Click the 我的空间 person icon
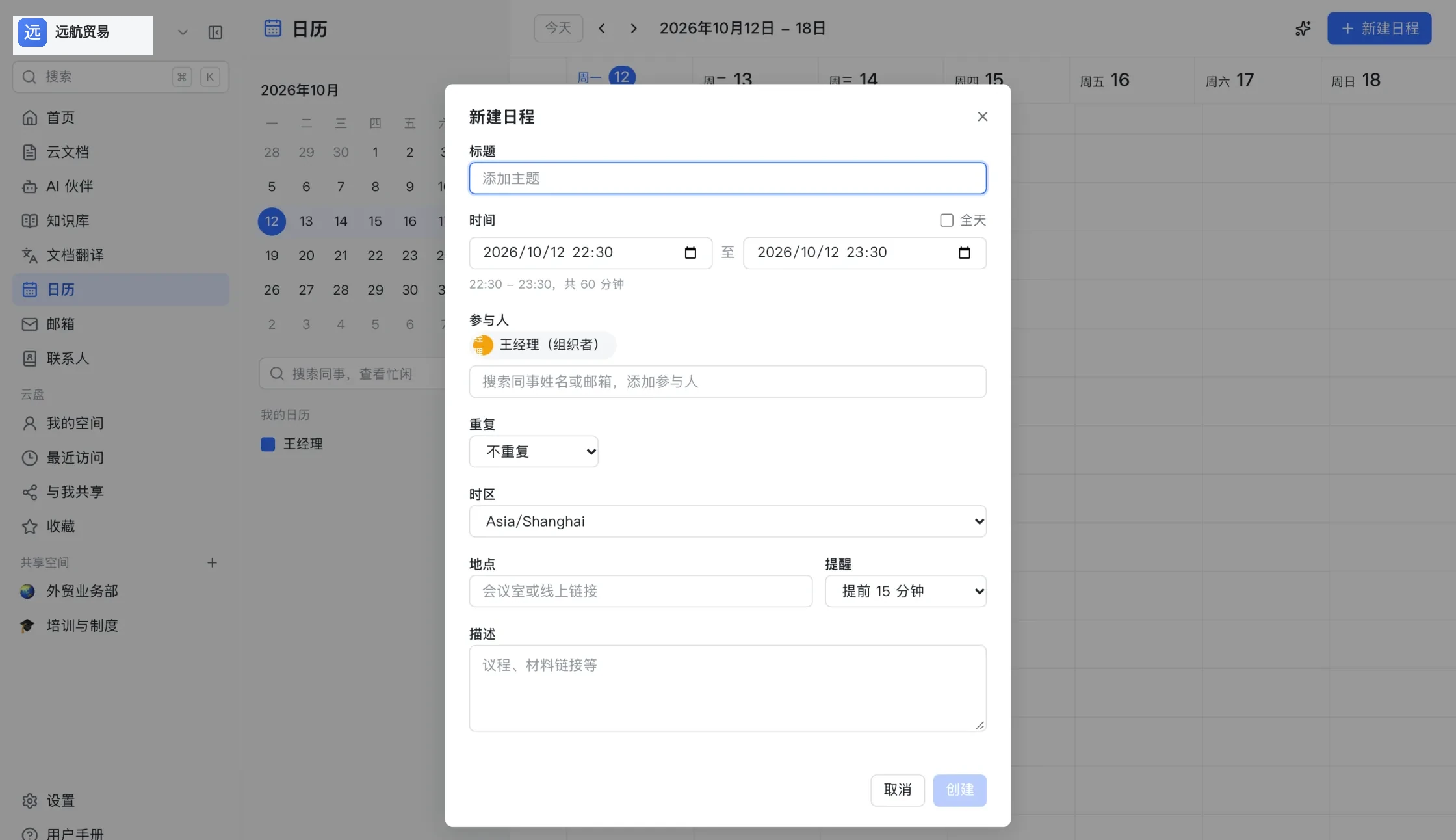Viewport: 1456px width, 840px height. tap(30, 424)
